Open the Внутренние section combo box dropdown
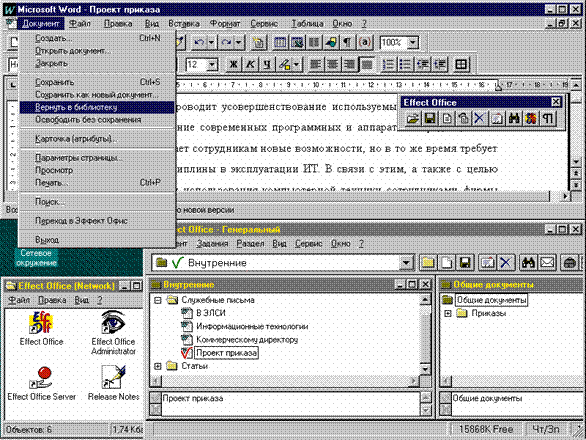 coord(406,263)
